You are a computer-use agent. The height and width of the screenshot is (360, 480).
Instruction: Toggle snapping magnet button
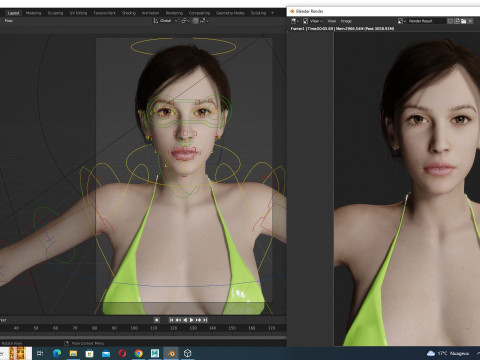(195, 21)
